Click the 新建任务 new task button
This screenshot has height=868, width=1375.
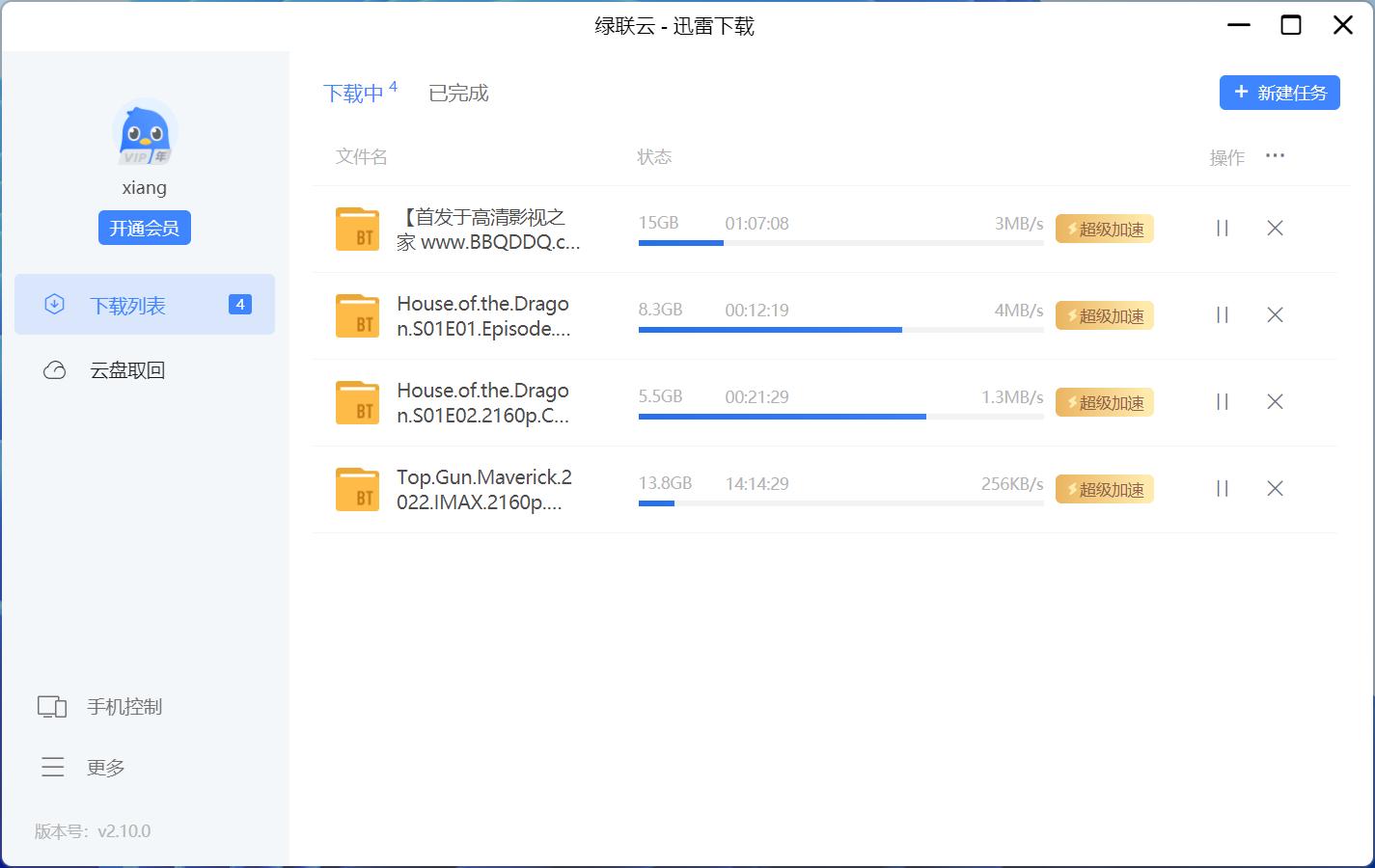pos(1279,93)
